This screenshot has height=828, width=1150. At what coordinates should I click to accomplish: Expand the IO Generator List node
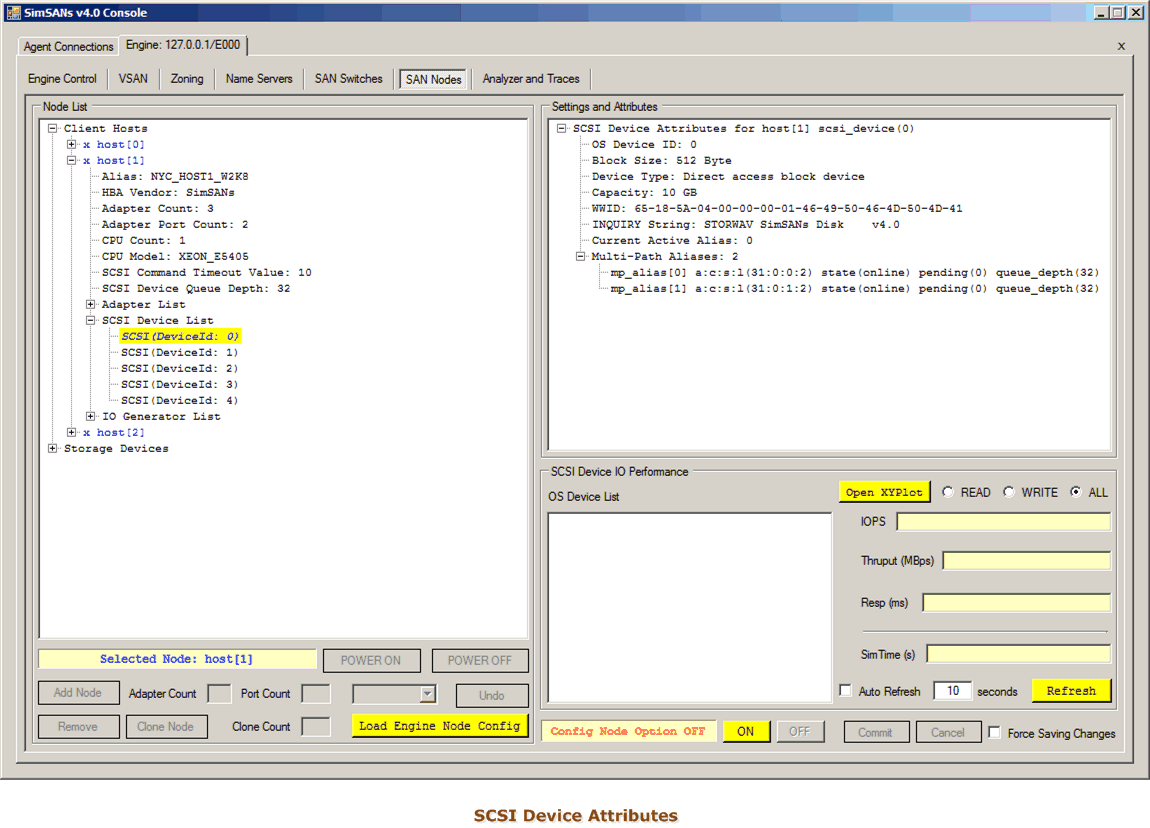pos(91,417)
